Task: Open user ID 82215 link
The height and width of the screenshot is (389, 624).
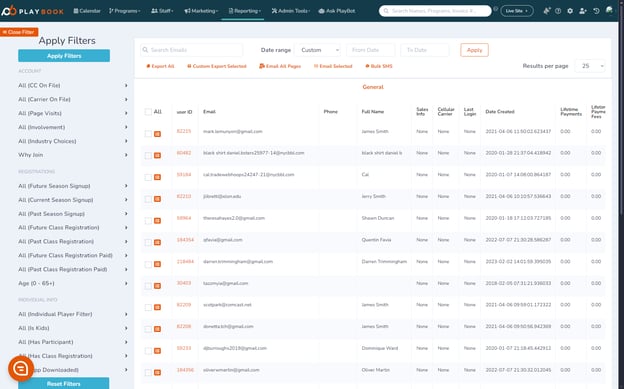Action: pos(184,131)
